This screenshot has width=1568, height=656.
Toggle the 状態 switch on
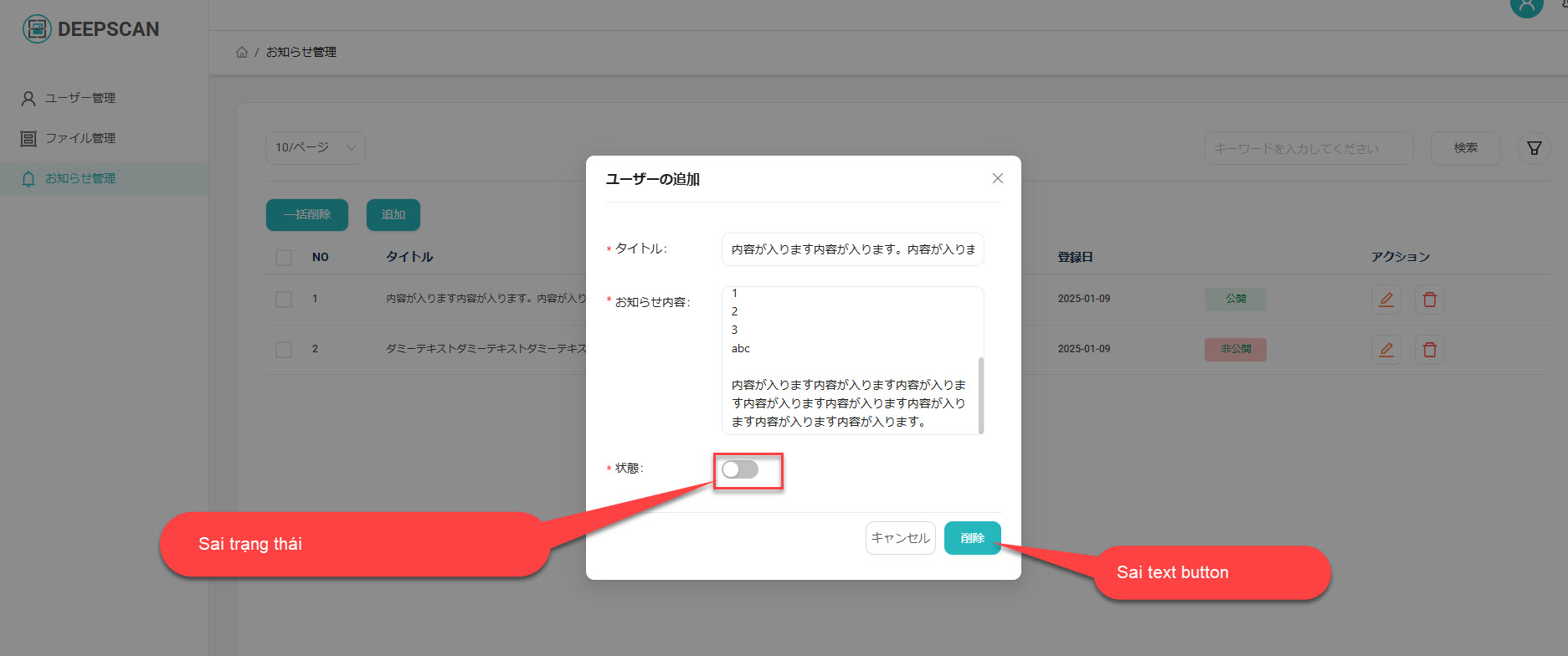click(740, 469)
